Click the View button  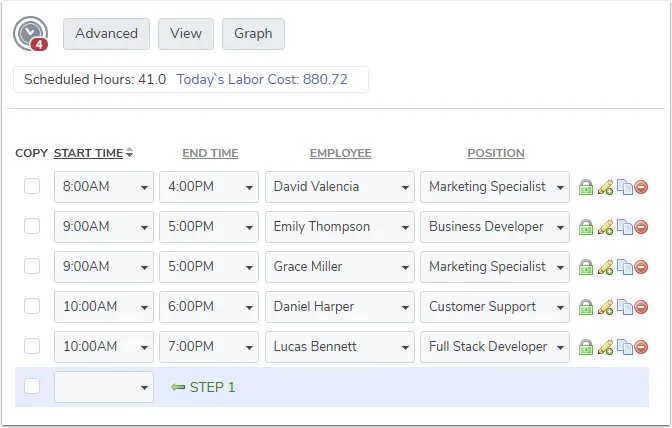click(186, 34)
